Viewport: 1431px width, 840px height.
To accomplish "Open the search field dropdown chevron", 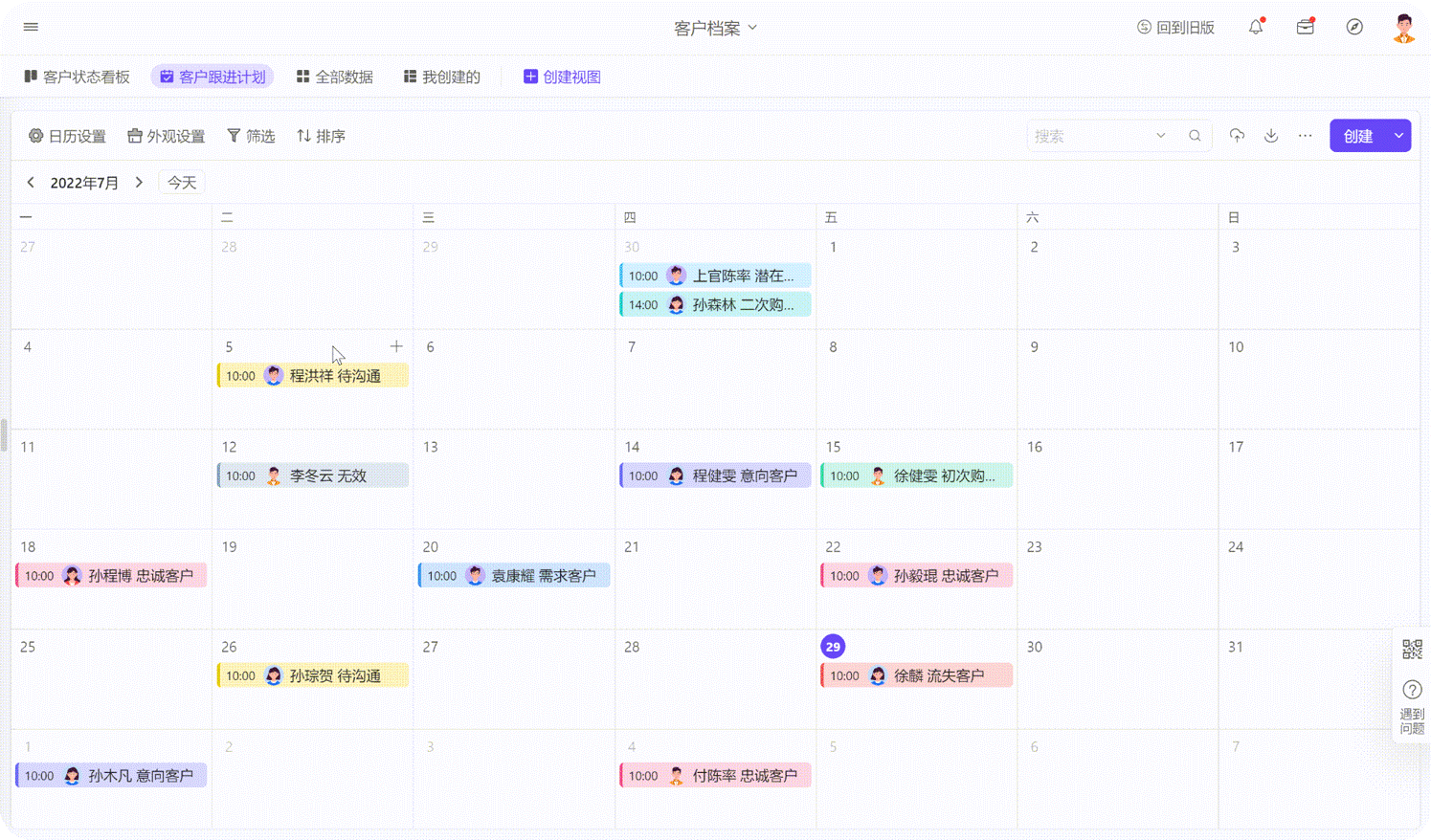I will click(1161, 136).
